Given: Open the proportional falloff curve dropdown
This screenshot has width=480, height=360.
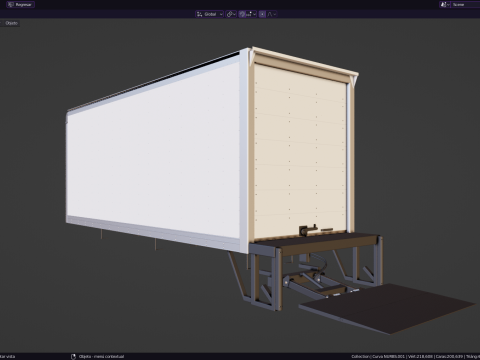Looking at the screenshot, I should tap(272, 14).
